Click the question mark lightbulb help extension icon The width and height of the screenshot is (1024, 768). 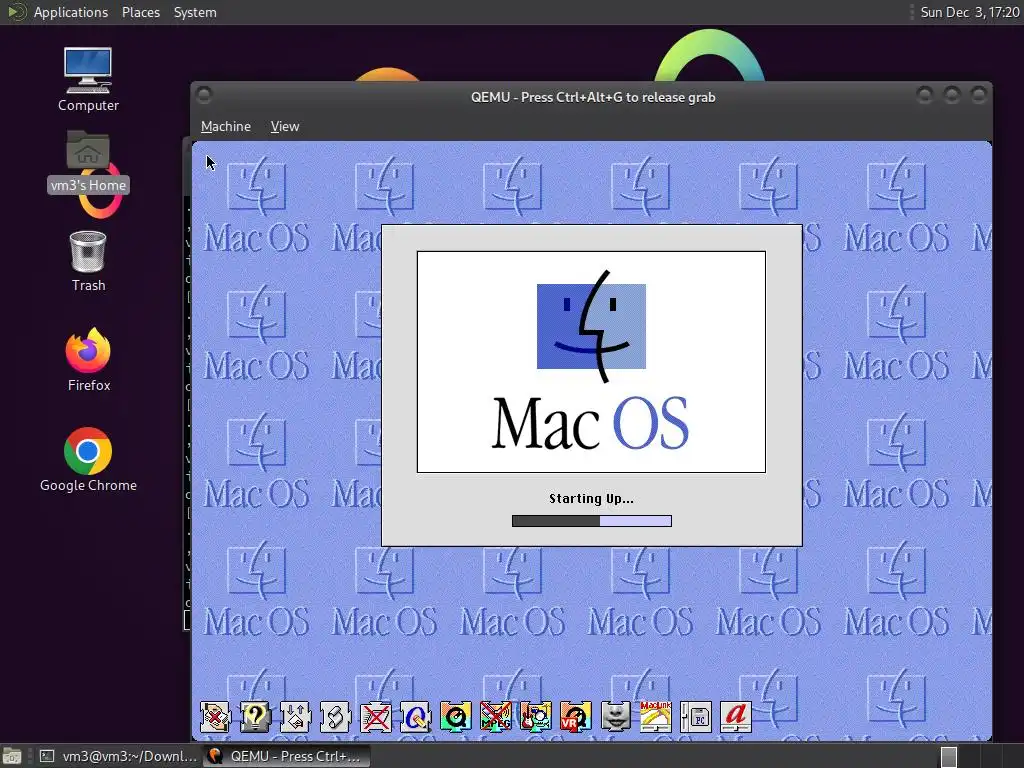(255, 716)
